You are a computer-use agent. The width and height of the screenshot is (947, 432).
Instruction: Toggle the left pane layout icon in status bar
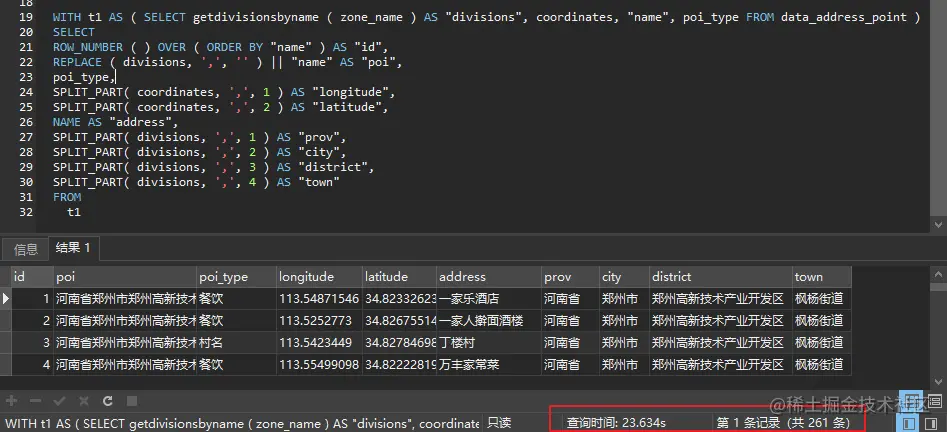click(909, 423)
